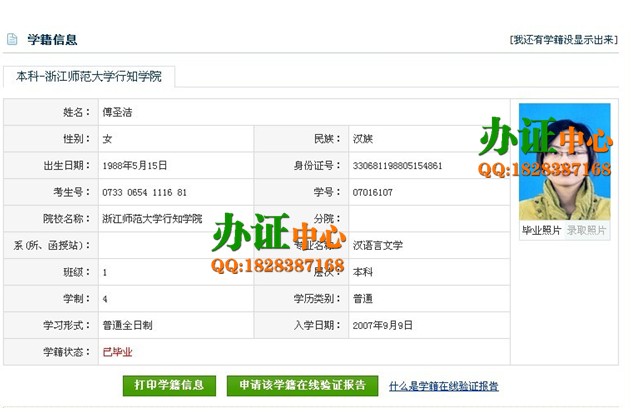Click the document icon beside 学籍信息 heading
Screen dimensions: 631x412
tap(12, 40)
